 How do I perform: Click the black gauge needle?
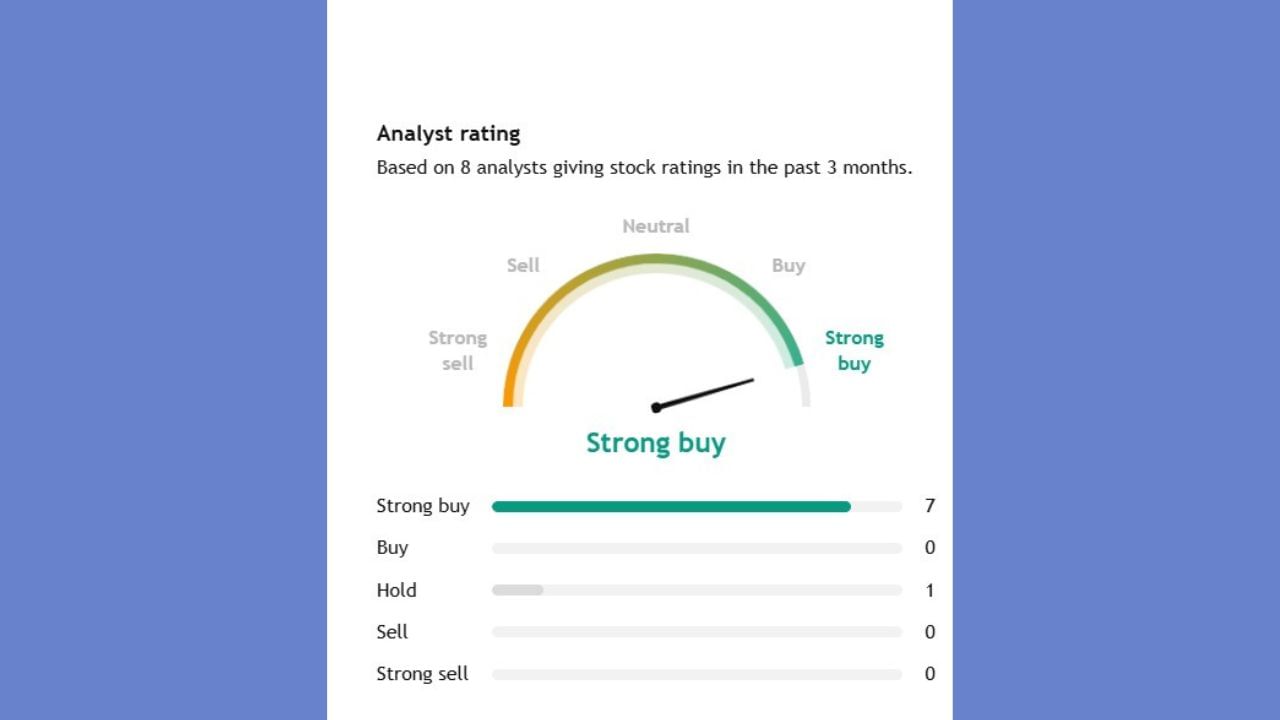[x=704, y=393]
